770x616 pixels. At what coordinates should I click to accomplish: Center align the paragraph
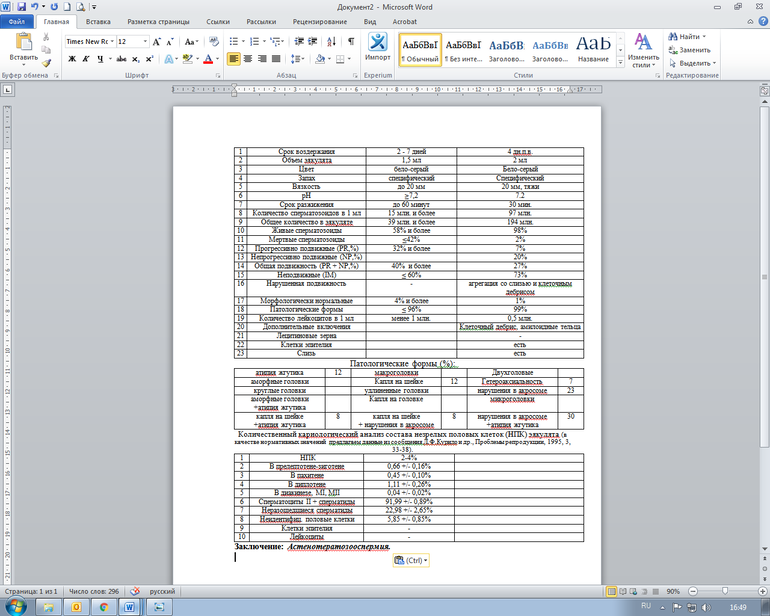(250, 59)
